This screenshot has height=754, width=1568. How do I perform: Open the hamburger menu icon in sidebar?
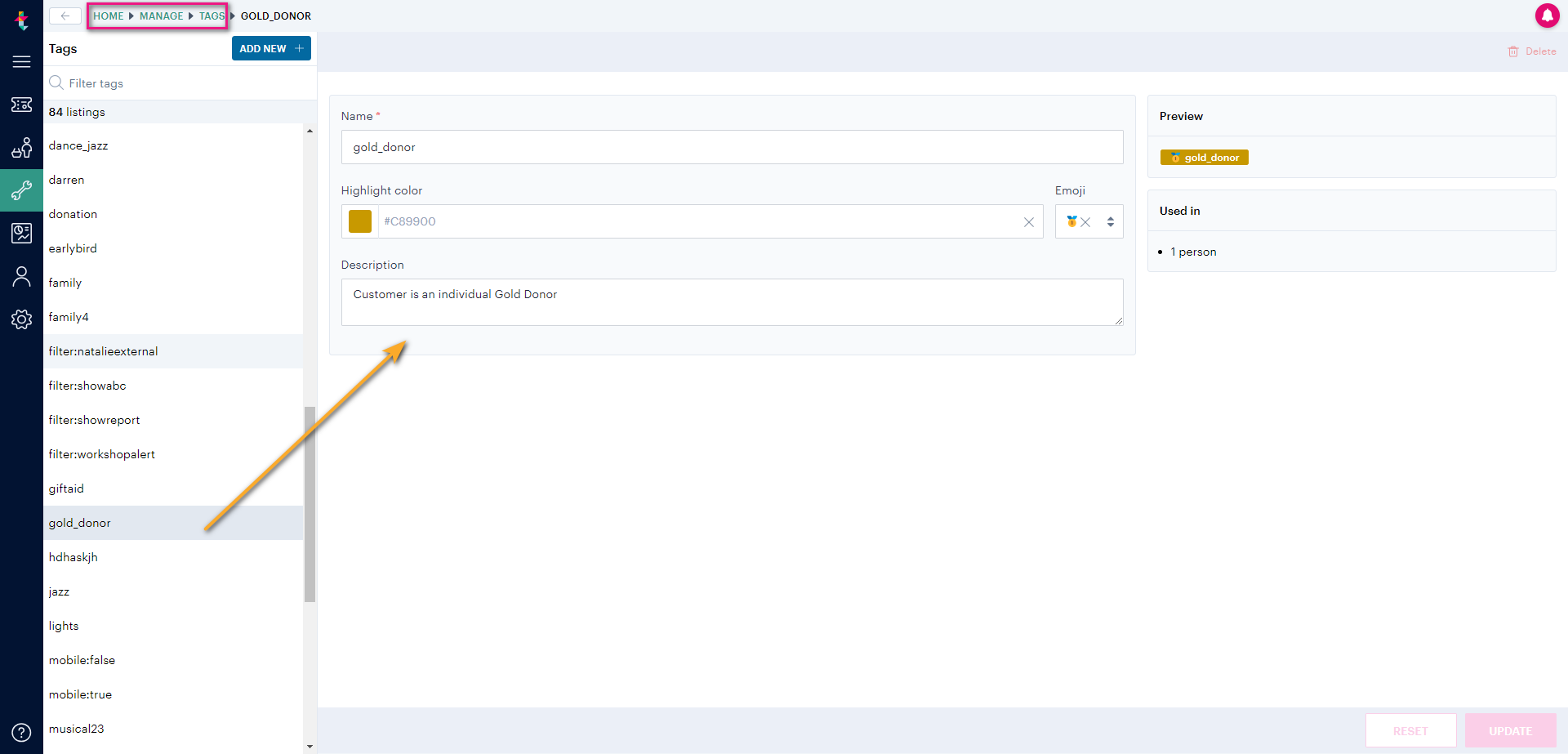pyautogui.click(x=21, y=62)
